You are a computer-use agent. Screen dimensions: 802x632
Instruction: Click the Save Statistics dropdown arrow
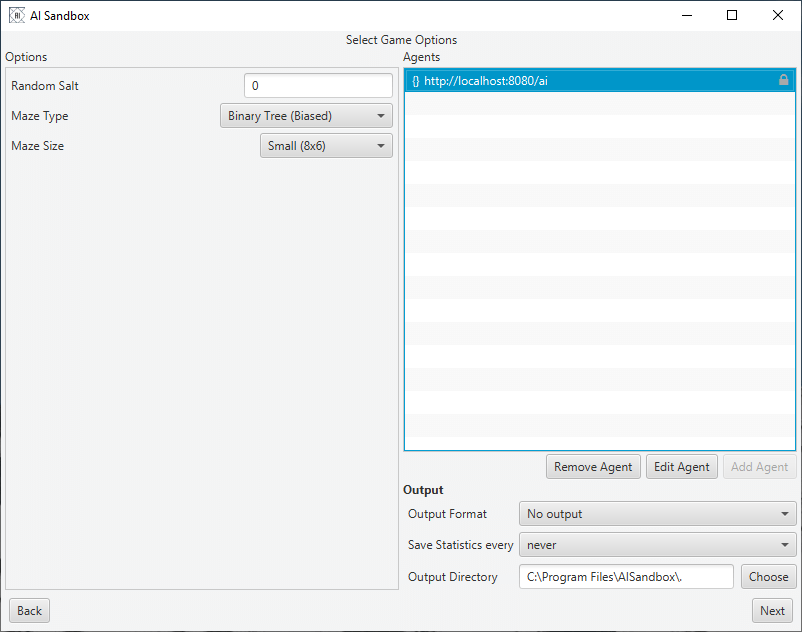785,545
